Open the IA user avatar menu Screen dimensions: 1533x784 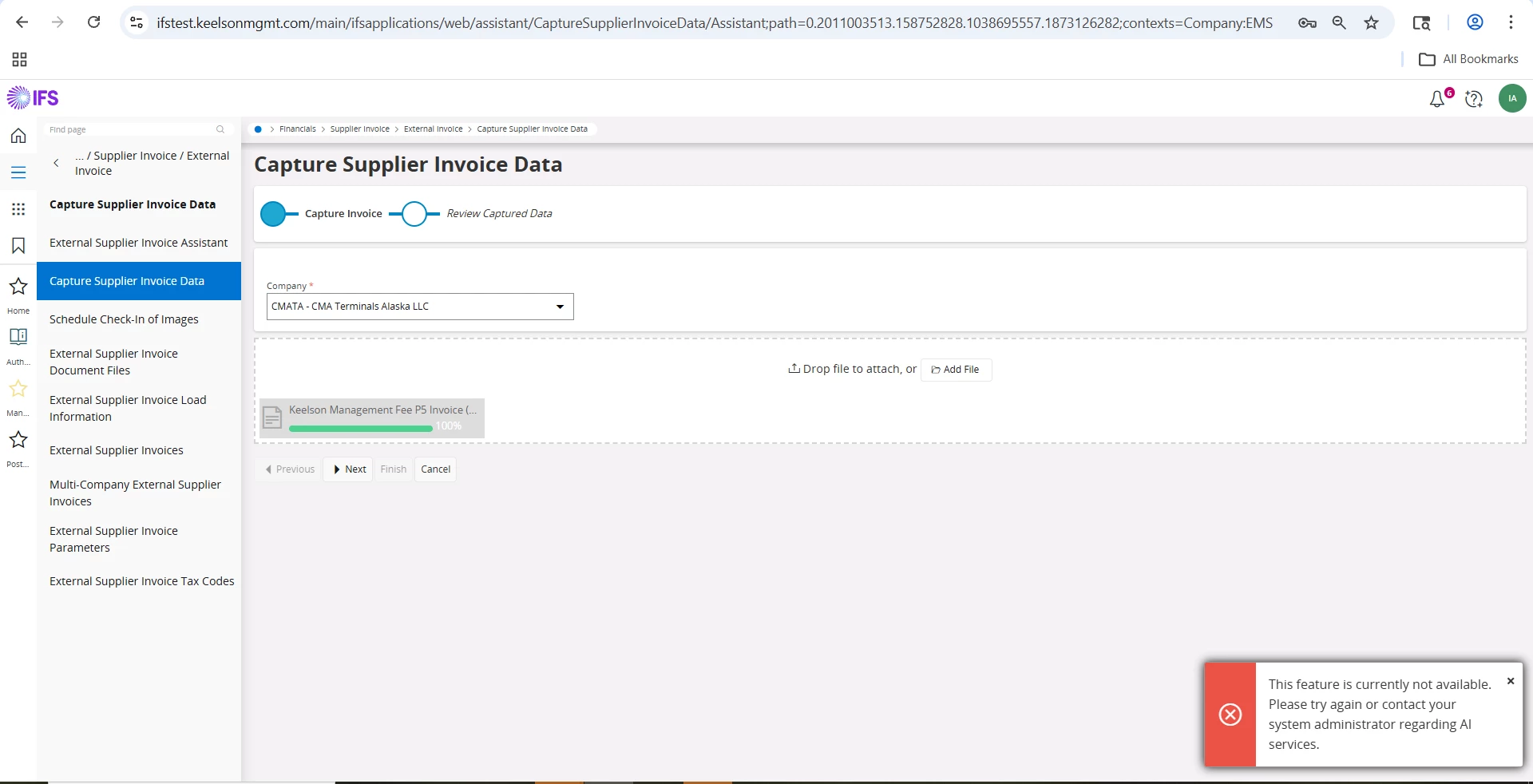click(x=1512, y=98)
